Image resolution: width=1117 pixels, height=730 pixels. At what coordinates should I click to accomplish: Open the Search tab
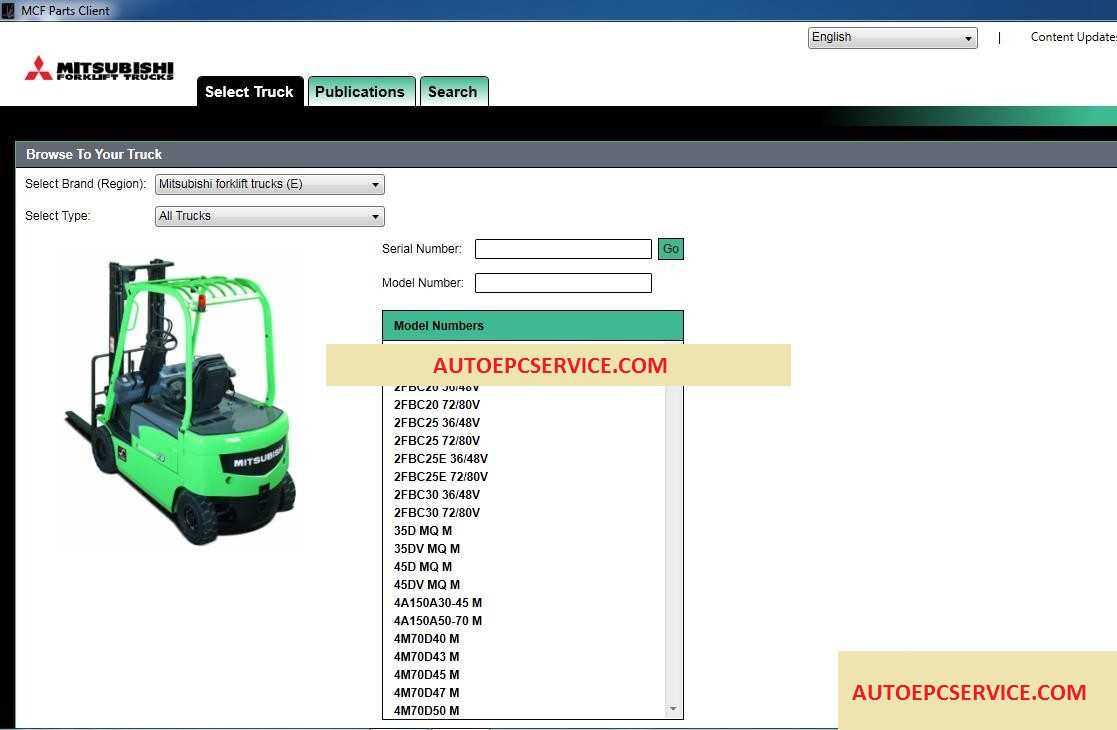[453, 92]
